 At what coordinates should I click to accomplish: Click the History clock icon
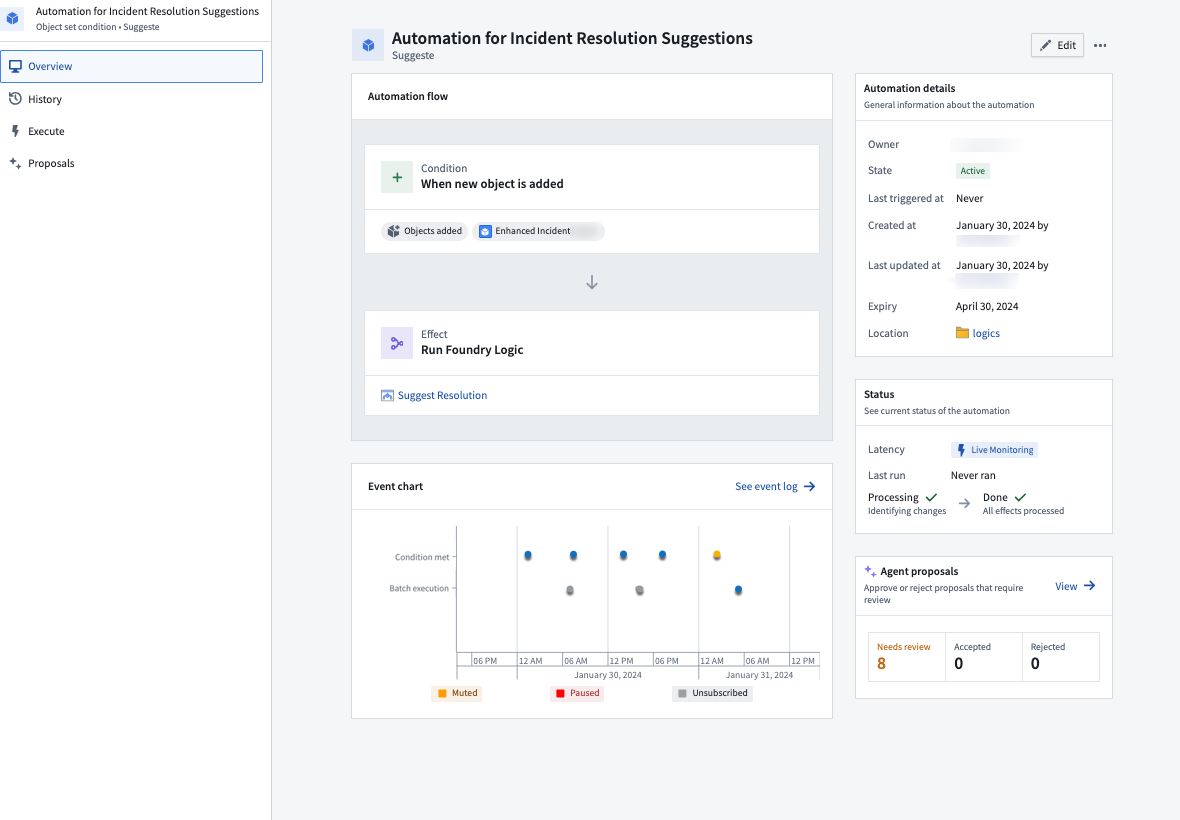(15, 99)
